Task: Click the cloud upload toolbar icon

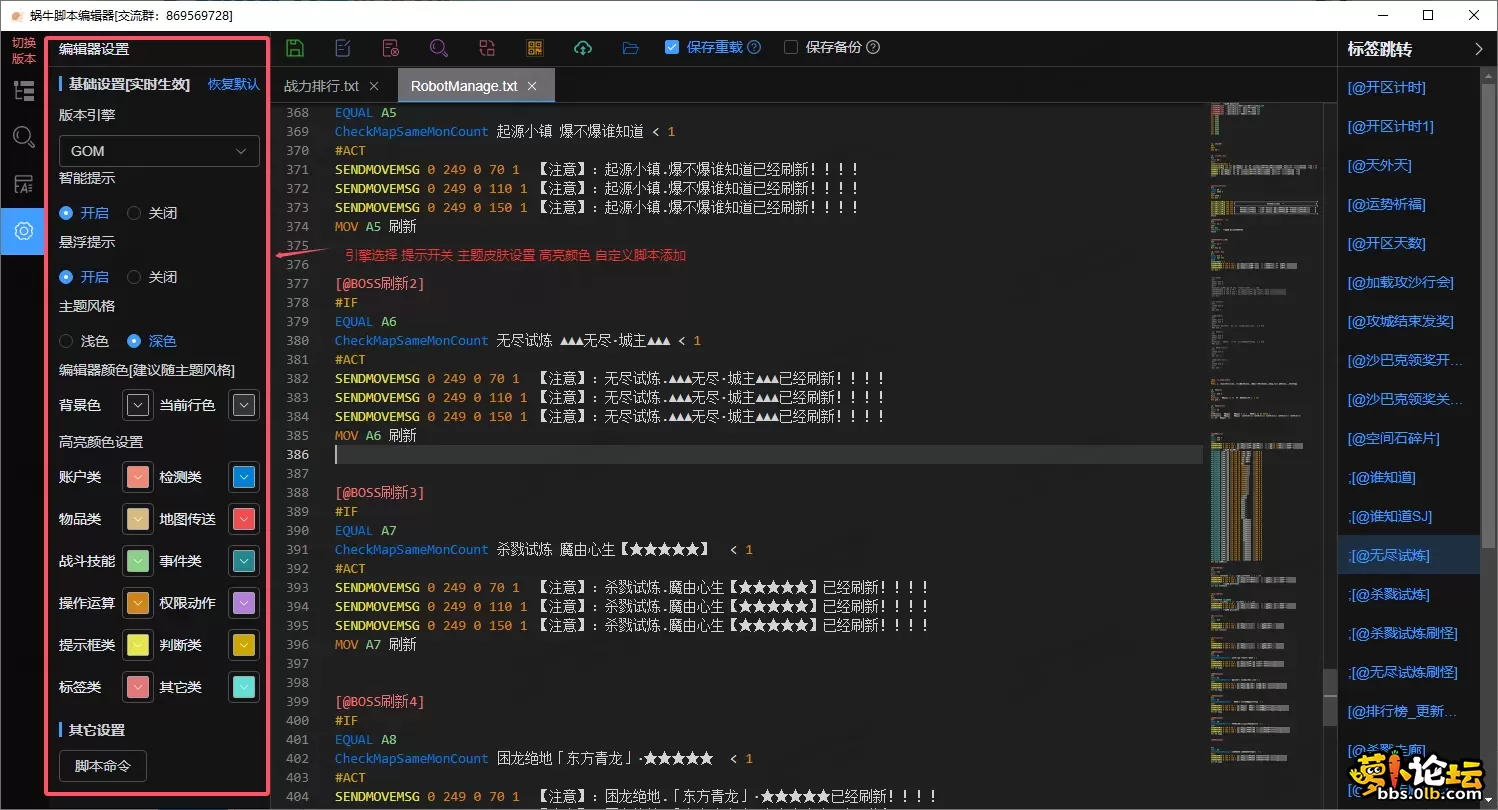Action: (583, 48)
